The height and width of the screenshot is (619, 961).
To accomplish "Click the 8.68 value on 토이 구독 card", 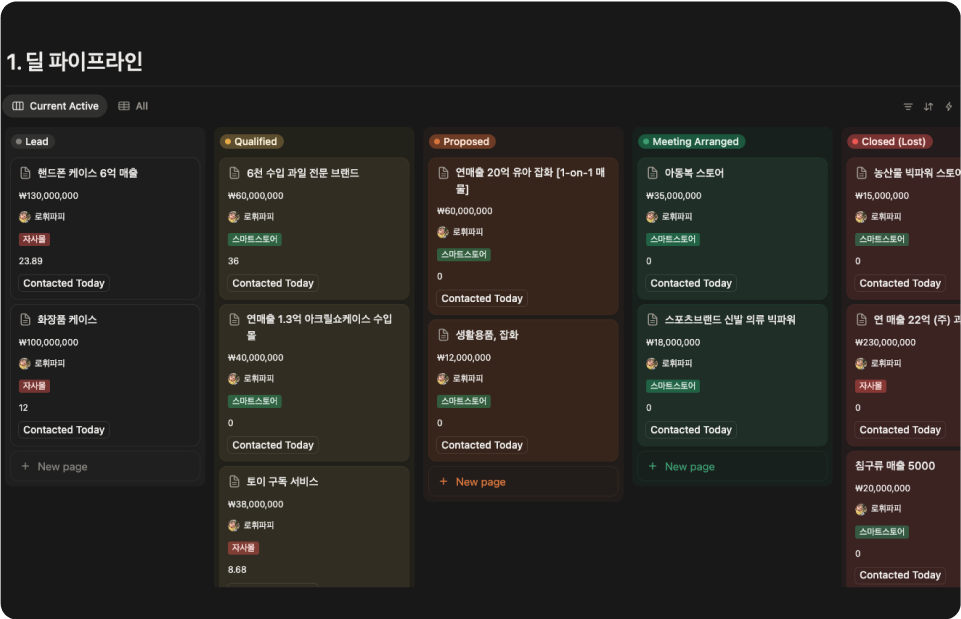I will [237, 570].
